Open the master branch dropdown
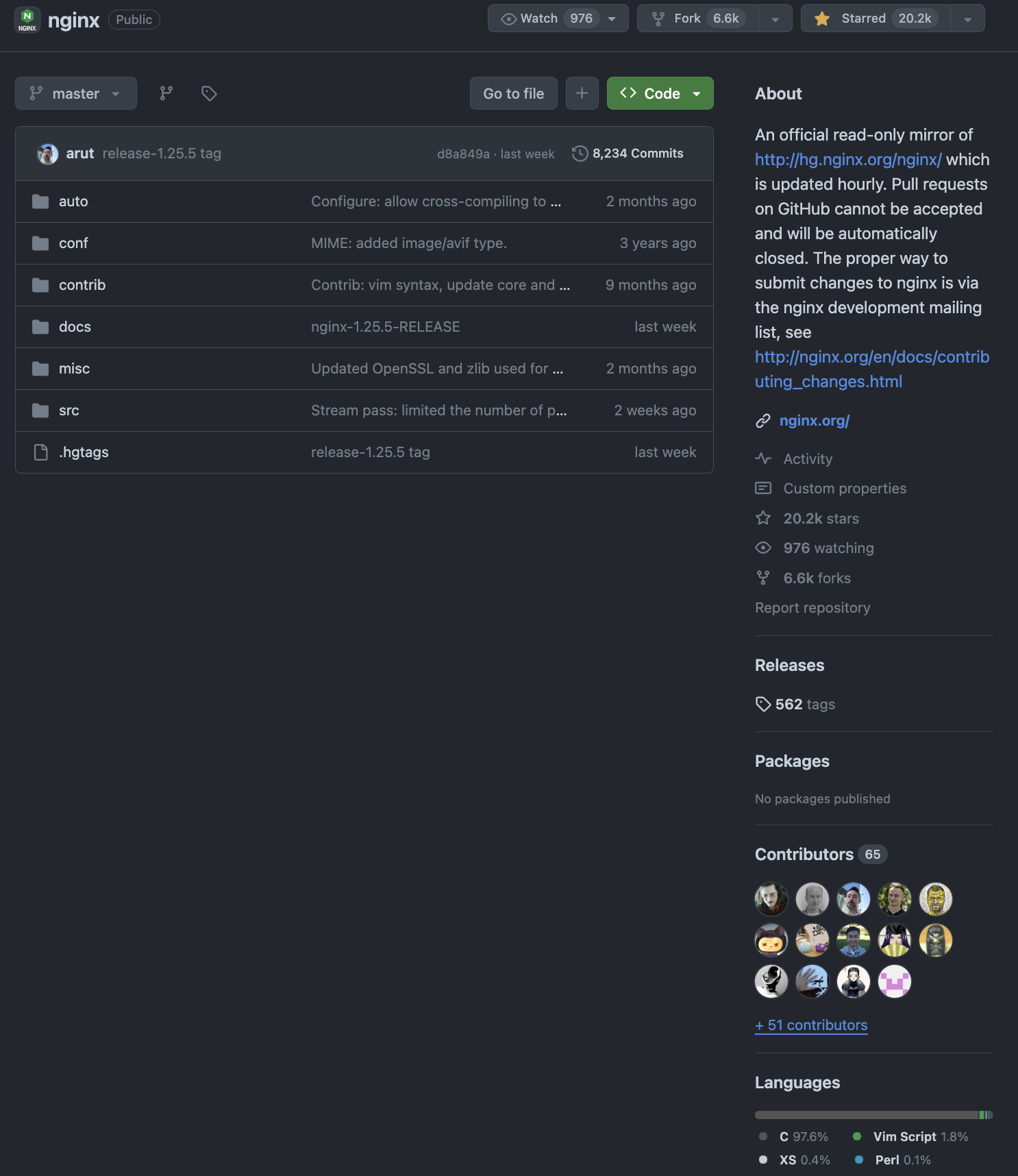1018x1176 pixels. coord(76,93)
